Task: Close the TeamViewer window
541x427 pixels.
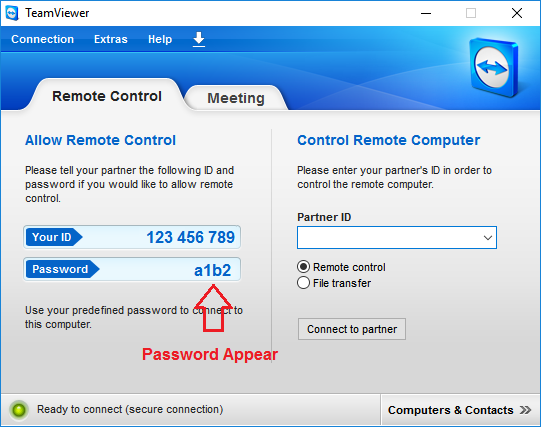Action: (x=517, y=13)
